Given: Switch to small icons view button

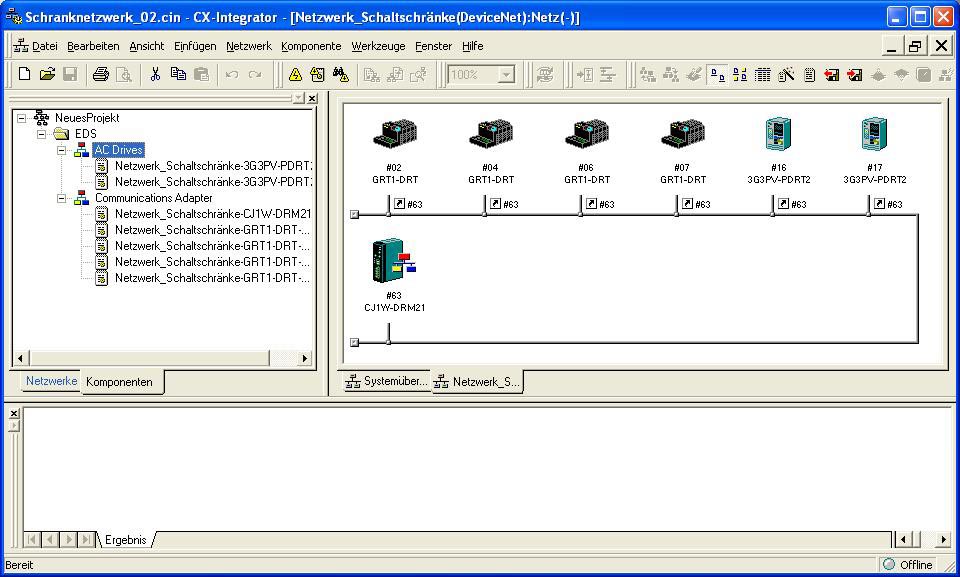Looking at the screenshot, I should click(x=740, y=75).
